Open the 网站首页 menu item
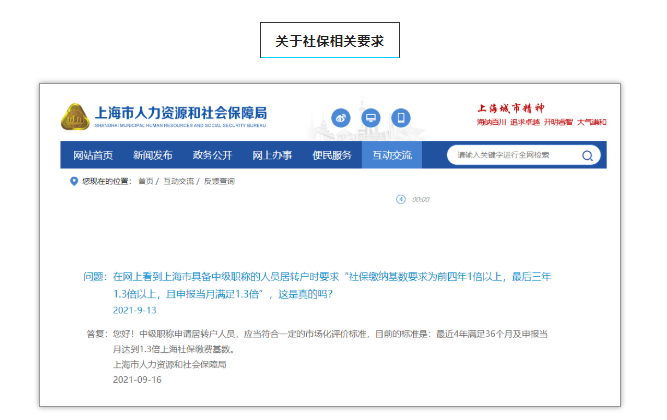Image resolution: width=667 pixels, height=420 pixels. [x=93, y=155]
